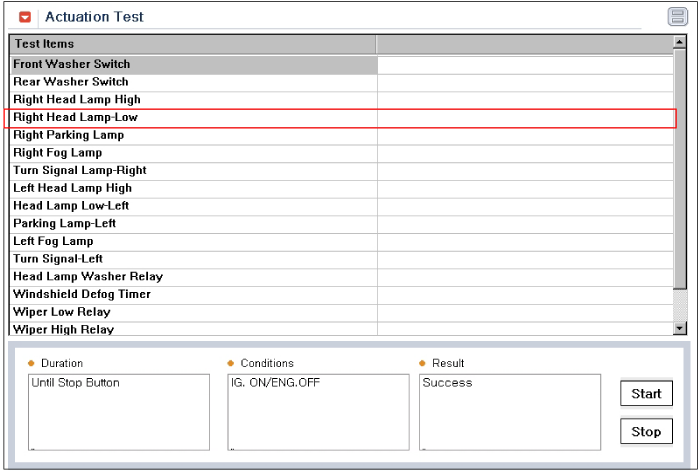Click the Start button
The image size is (700, 472).
coord(646,393)
